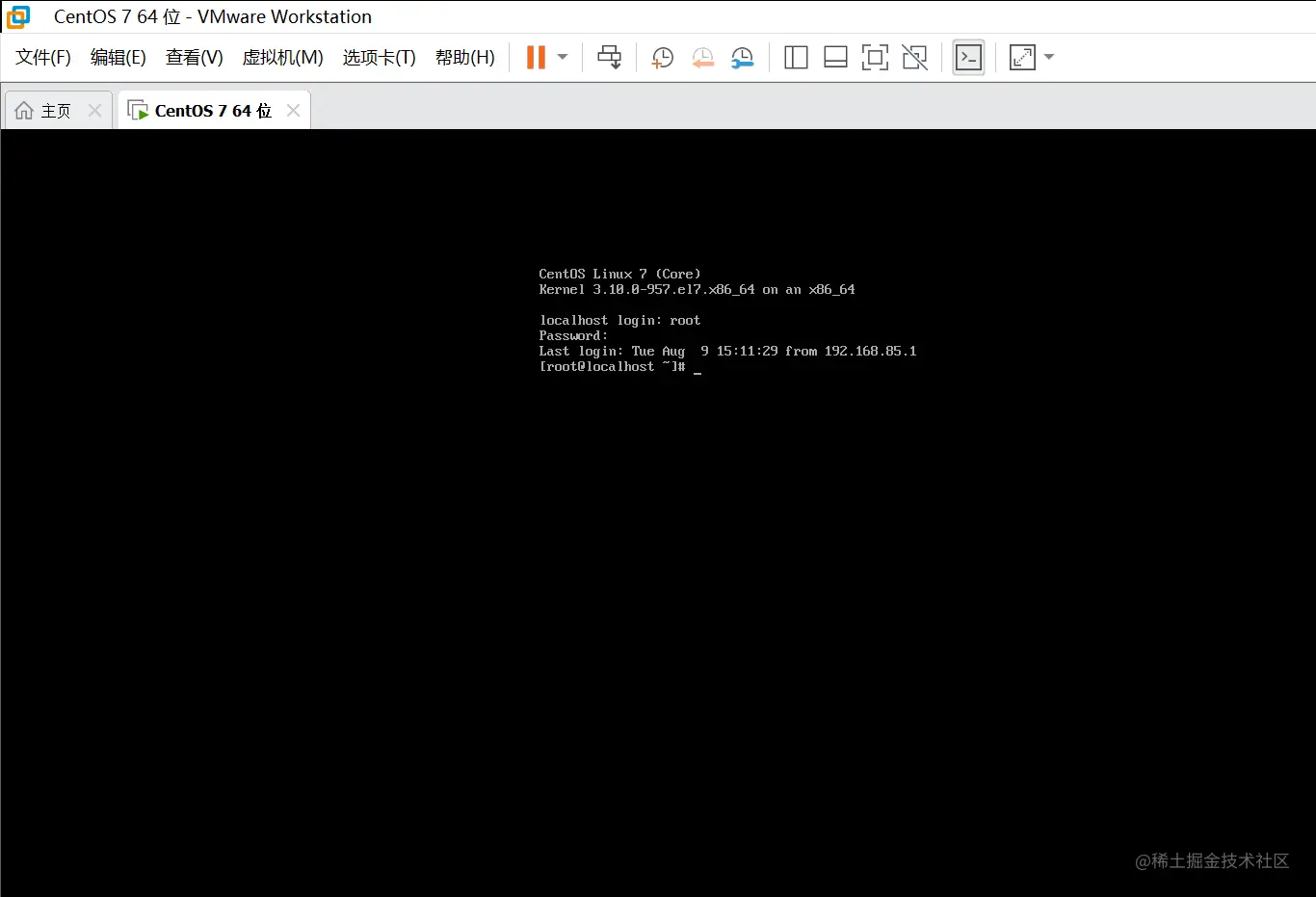Toggle the library sidebar view icon
The width and height of the screenshot is (1316, 897).
796,58
